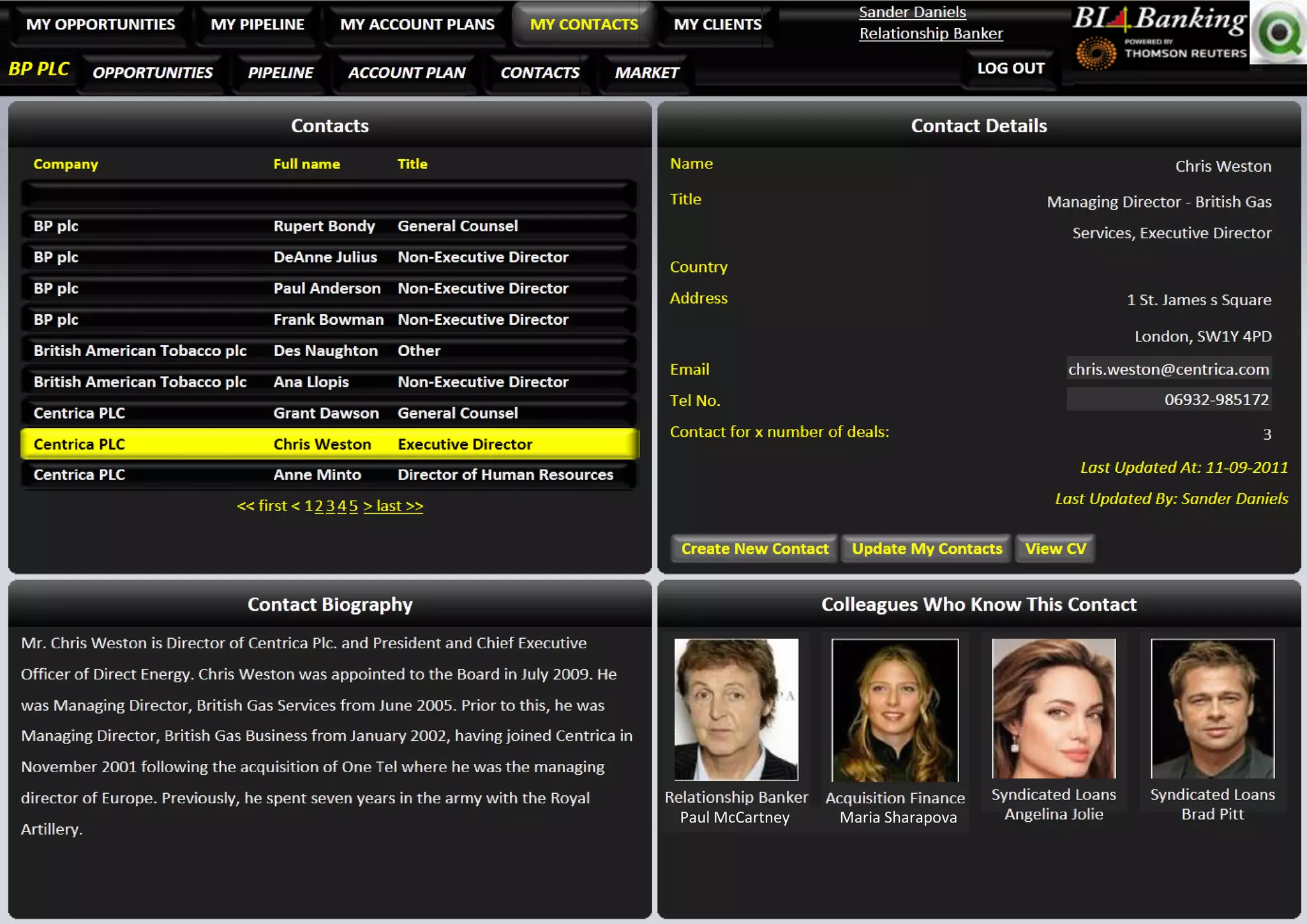Open page 3 of contacts list
Screen dimensions: 1307x924
tap(330, 506)
